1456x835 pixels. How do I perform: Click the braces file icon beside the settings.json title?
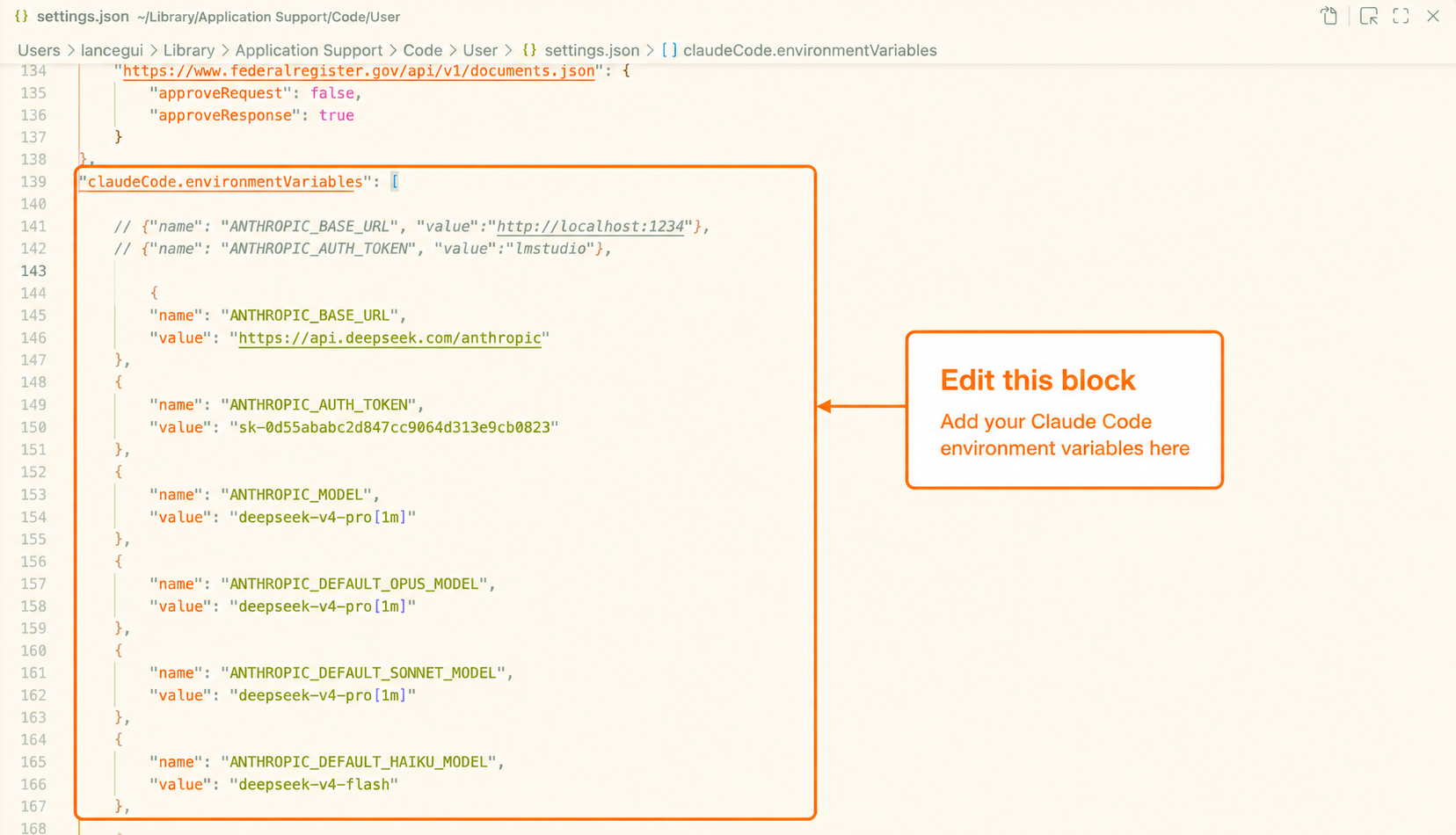pyautogui.click(x=22, y=16)
